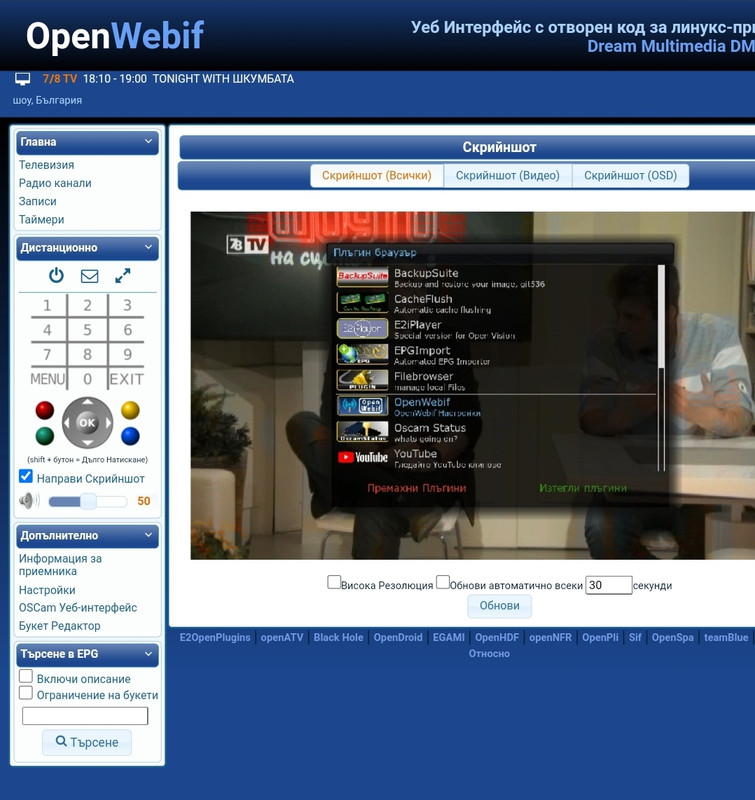
Task: Select the Скрийншот (Всички) tab
Action: 376,176
